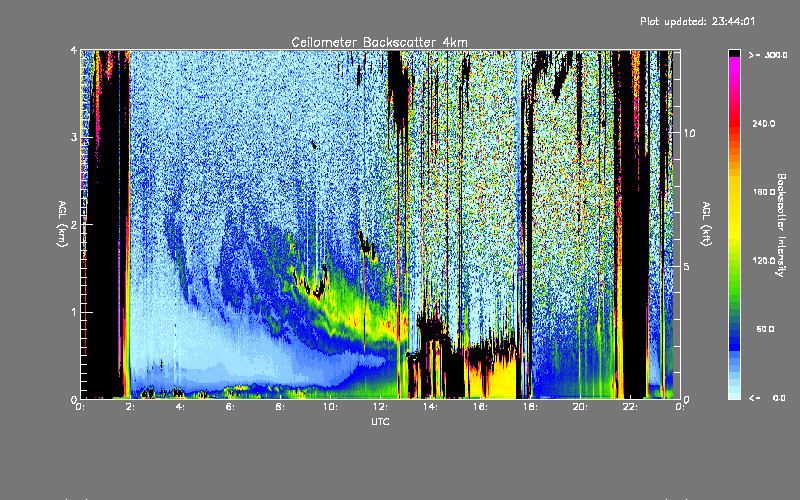This screenshot has height=500, width=800.
Task: Click the "8:" UTC hour tick
Action: point(281,407)
